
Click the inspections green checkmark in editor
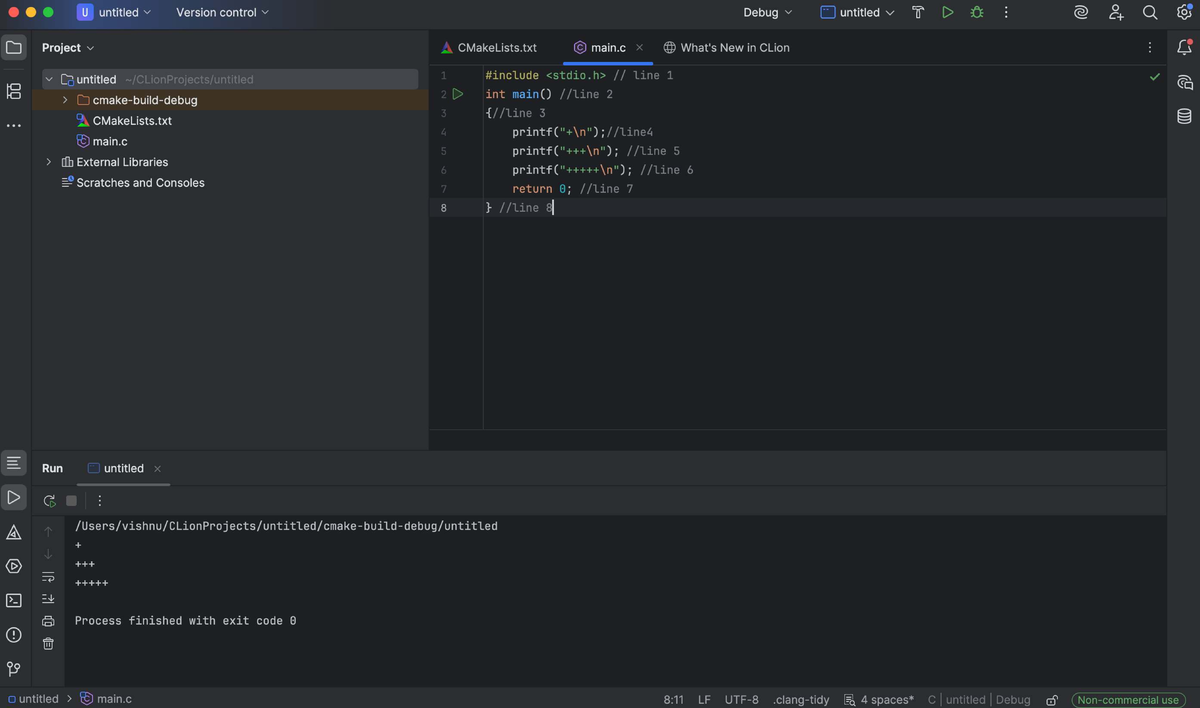coord(1155,76)
